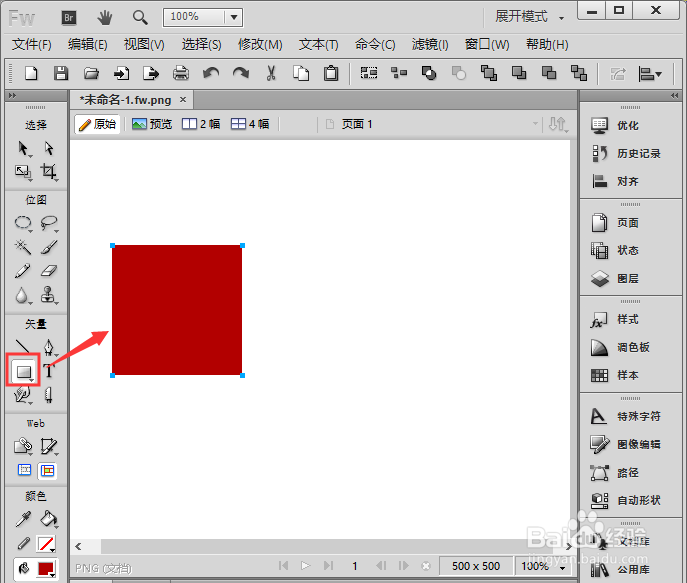Open the status bar 100% zoom dropdown
The width and height of the screenshot is (687, 583).
[543, 566]
